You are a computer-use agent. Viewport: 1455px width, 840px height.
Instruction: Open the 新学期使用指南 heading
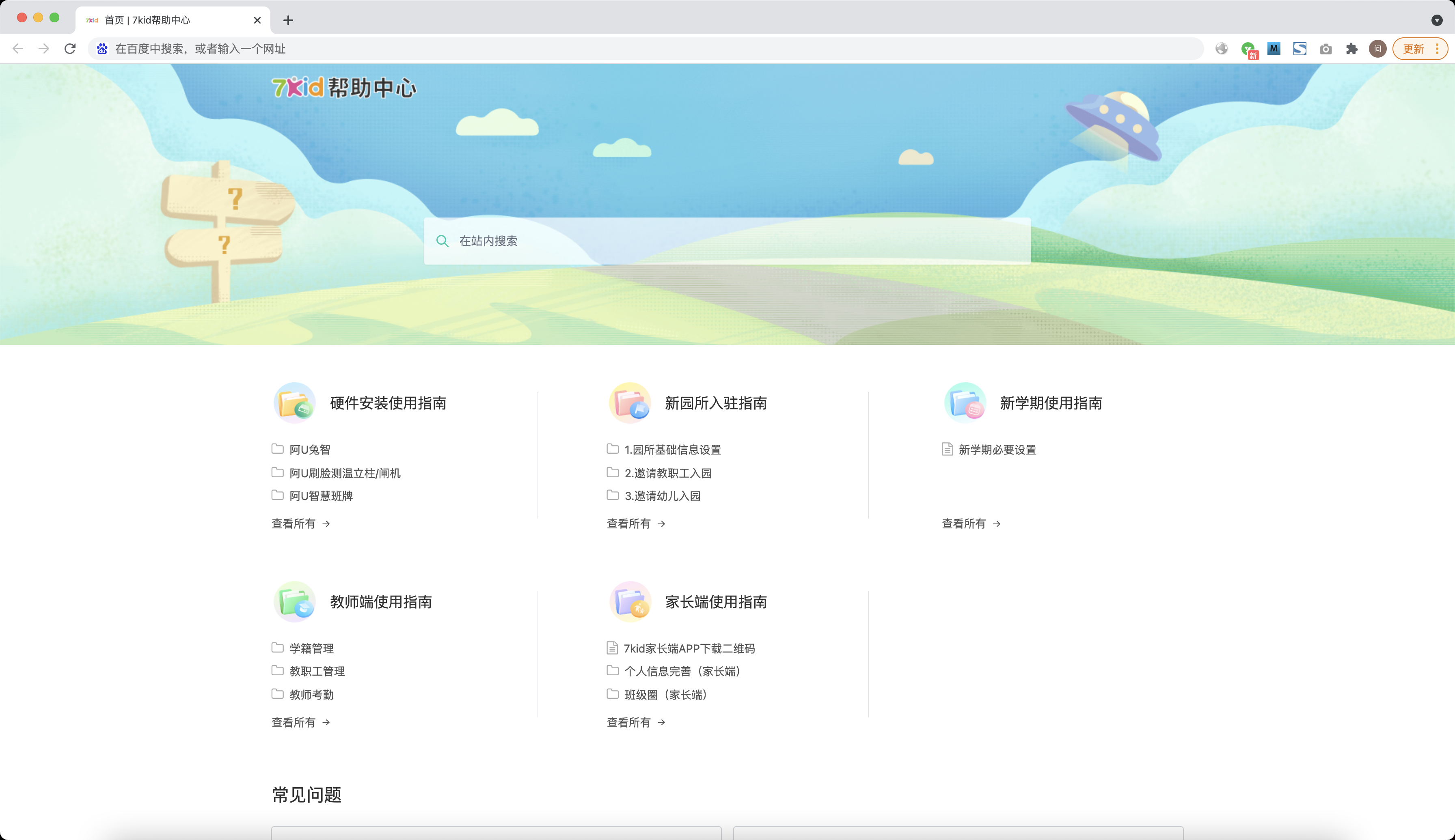tap(1051, 403)
